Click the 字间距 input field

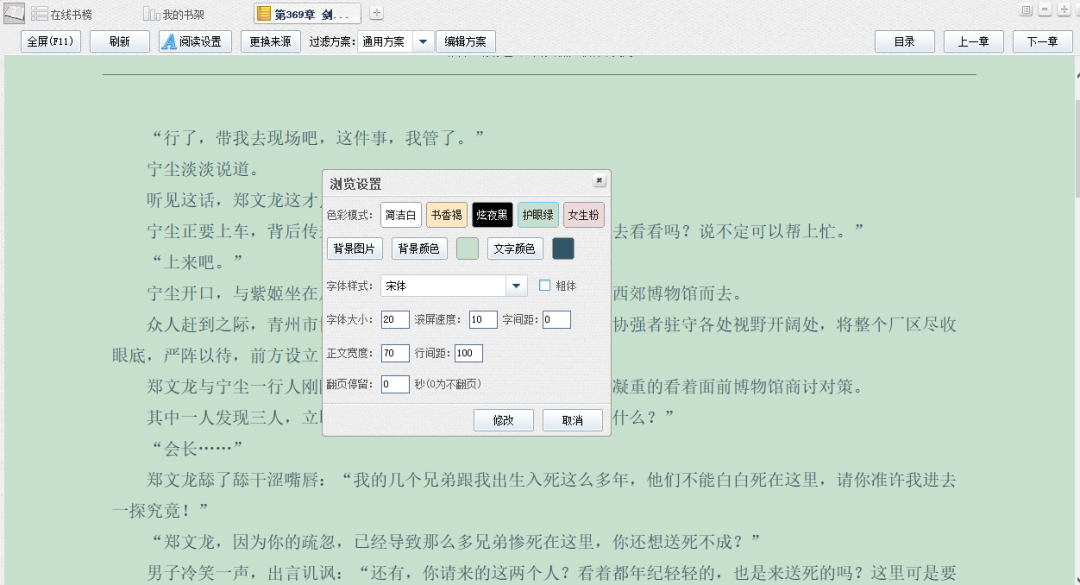557,320
